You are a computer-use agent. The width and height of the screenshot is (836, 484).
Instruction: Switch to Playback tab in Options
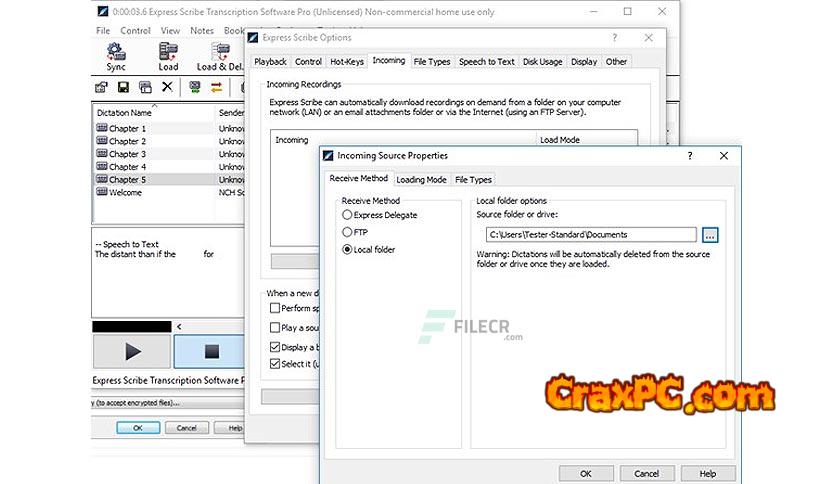click(x=270, y=62)
